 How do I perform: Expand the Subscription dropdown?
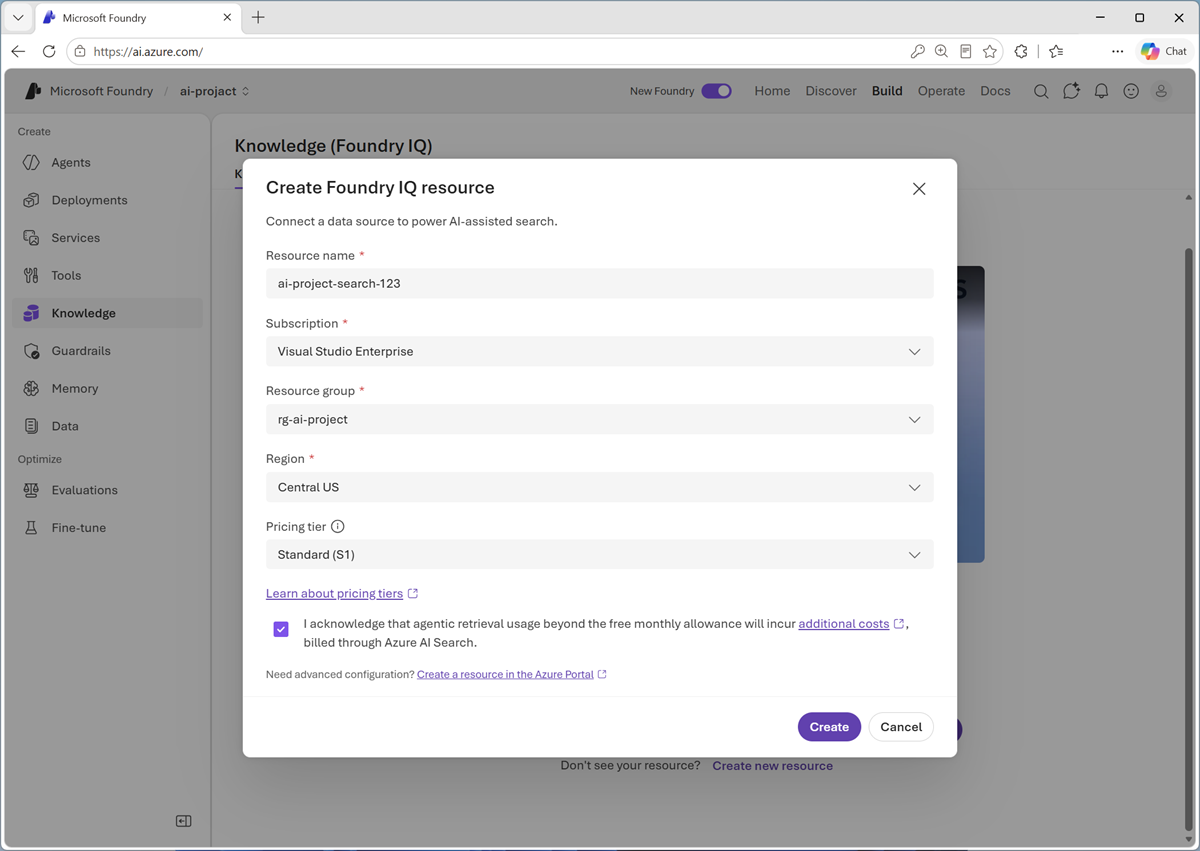(x=600, y=351)
